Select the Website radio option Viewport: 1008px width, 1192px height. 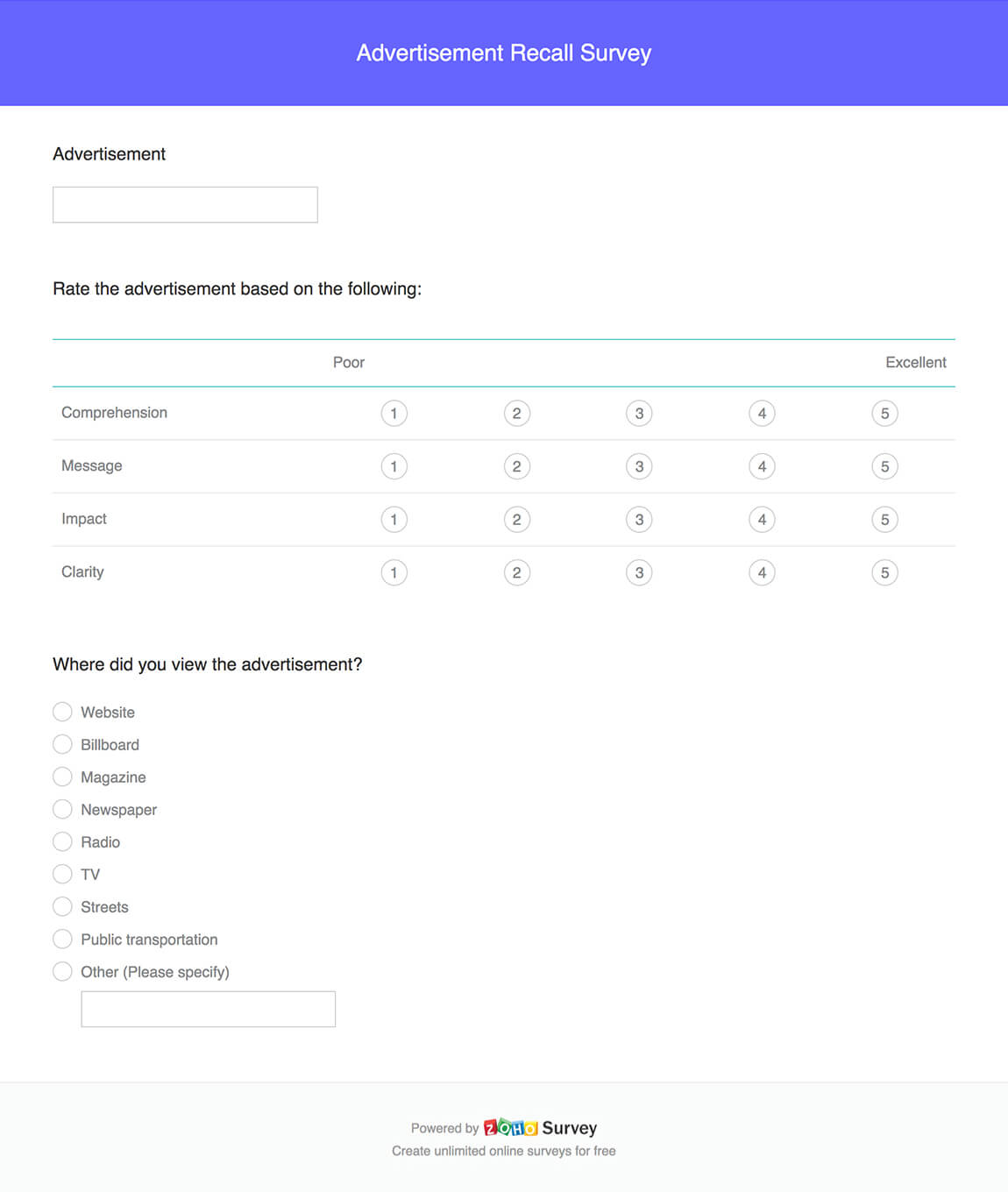pyautogui.click(x=62, y=711)
